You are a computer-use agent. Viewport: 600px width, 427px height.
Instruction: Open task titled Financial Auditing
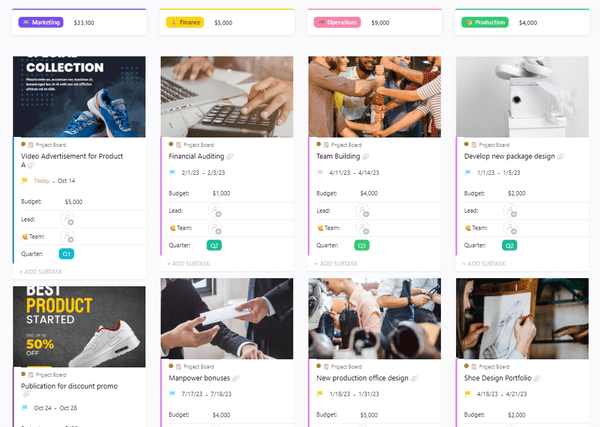(x=196, y=156)
